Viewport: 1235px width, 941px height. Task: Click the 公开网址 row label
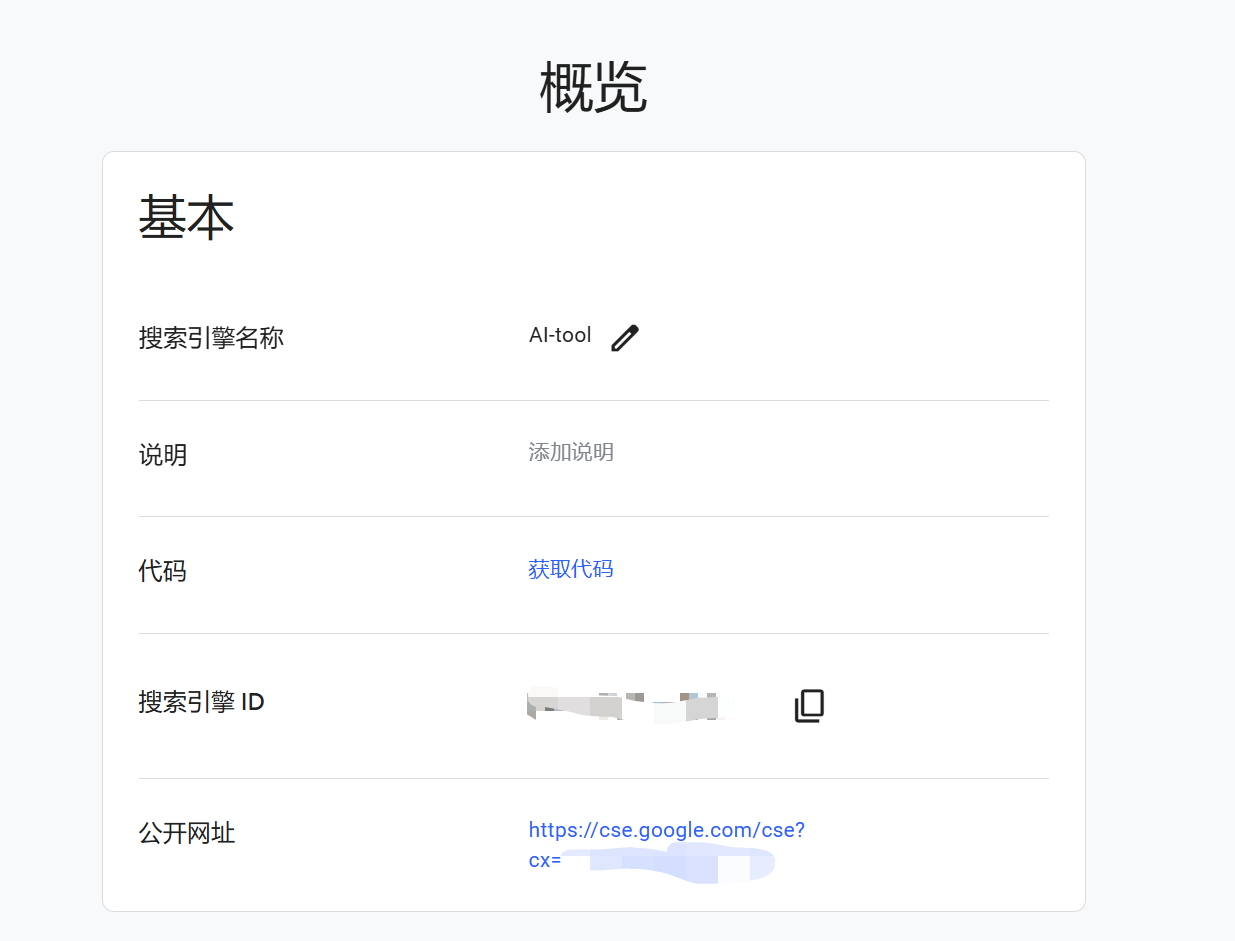point(187,832)
